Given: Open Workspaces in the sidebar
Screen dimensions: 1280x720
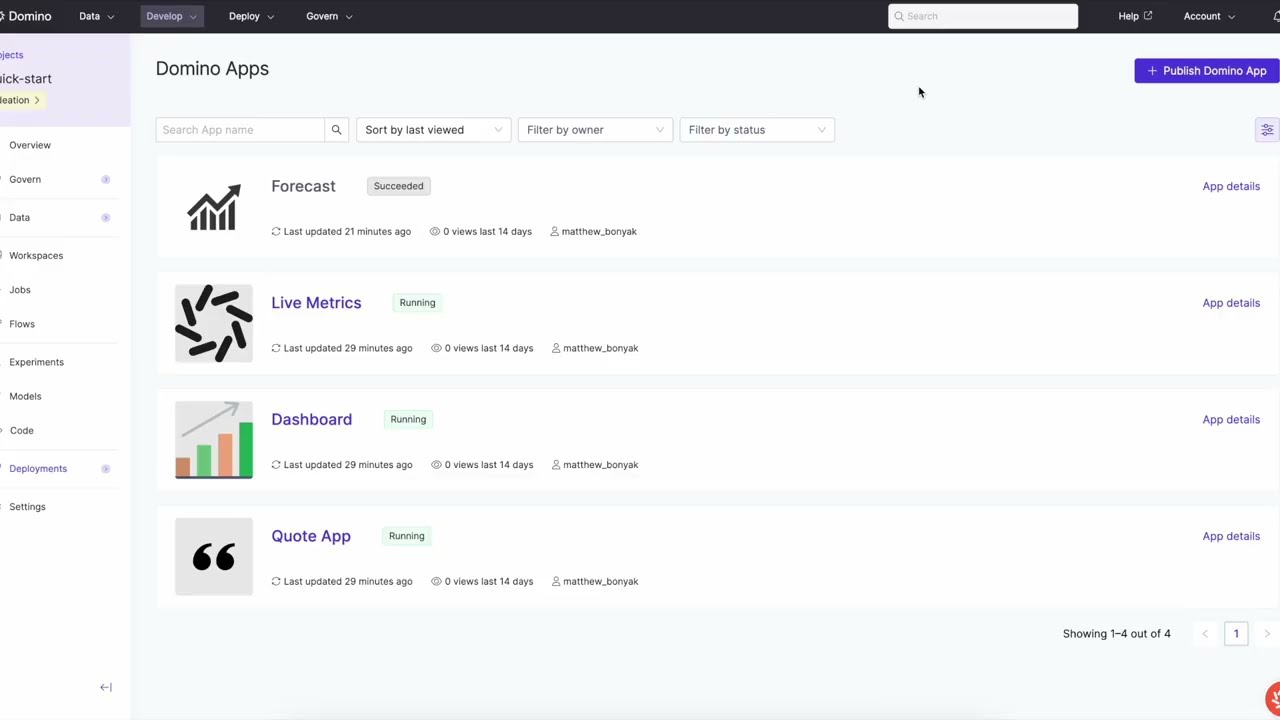Looking at the screenshot, I should 36,255.
